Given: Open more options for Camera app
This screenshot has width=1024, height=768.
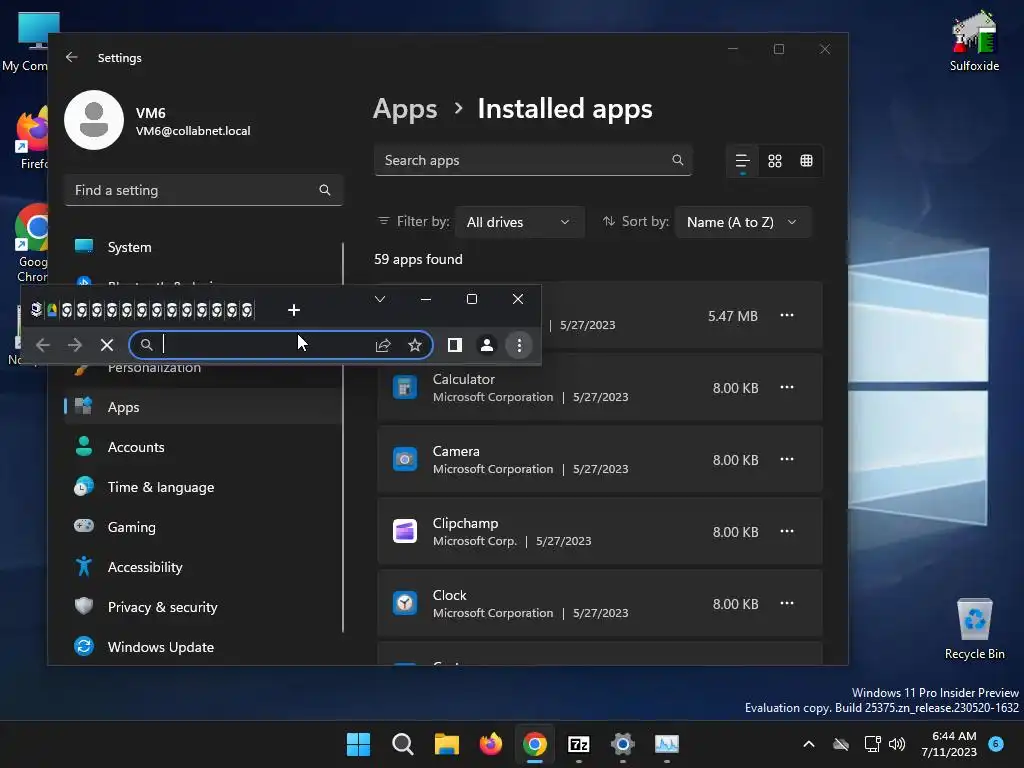Looking at the screenshot, I should tap(787, 459).
